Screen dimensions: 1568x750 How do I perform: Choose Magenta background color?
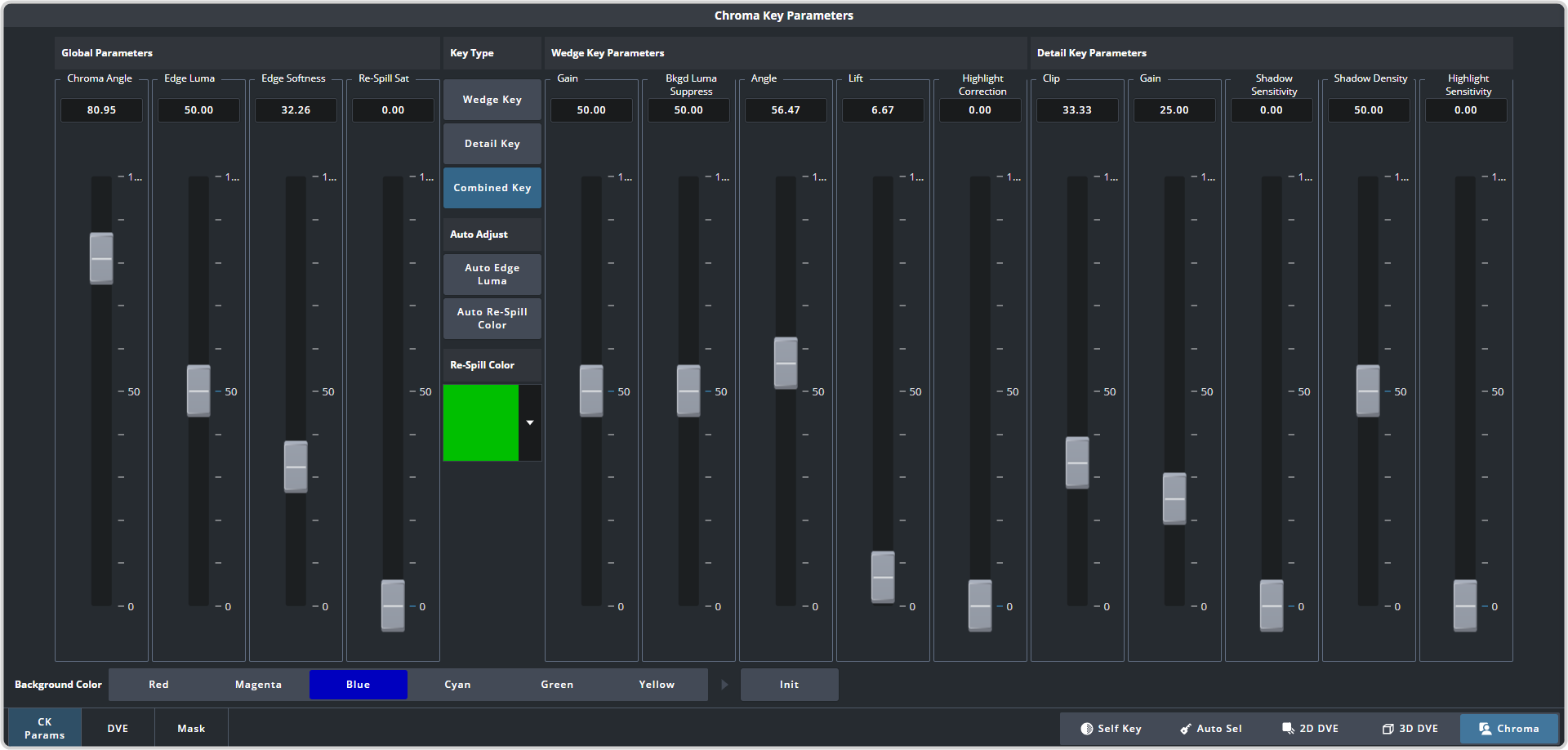coord(258,685)
